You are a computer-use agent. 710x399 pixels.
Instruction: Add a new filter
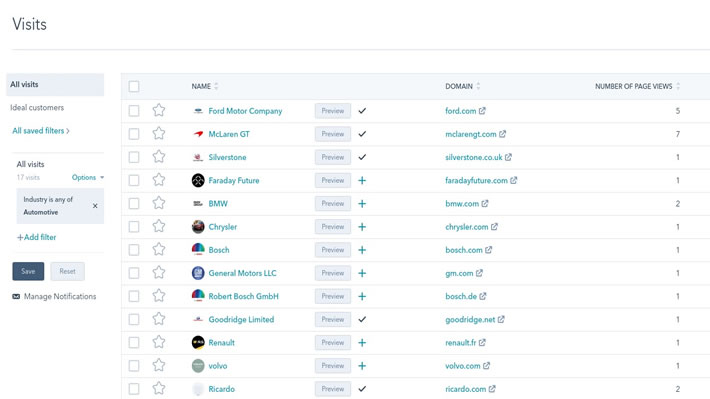[x=37, y=237]
